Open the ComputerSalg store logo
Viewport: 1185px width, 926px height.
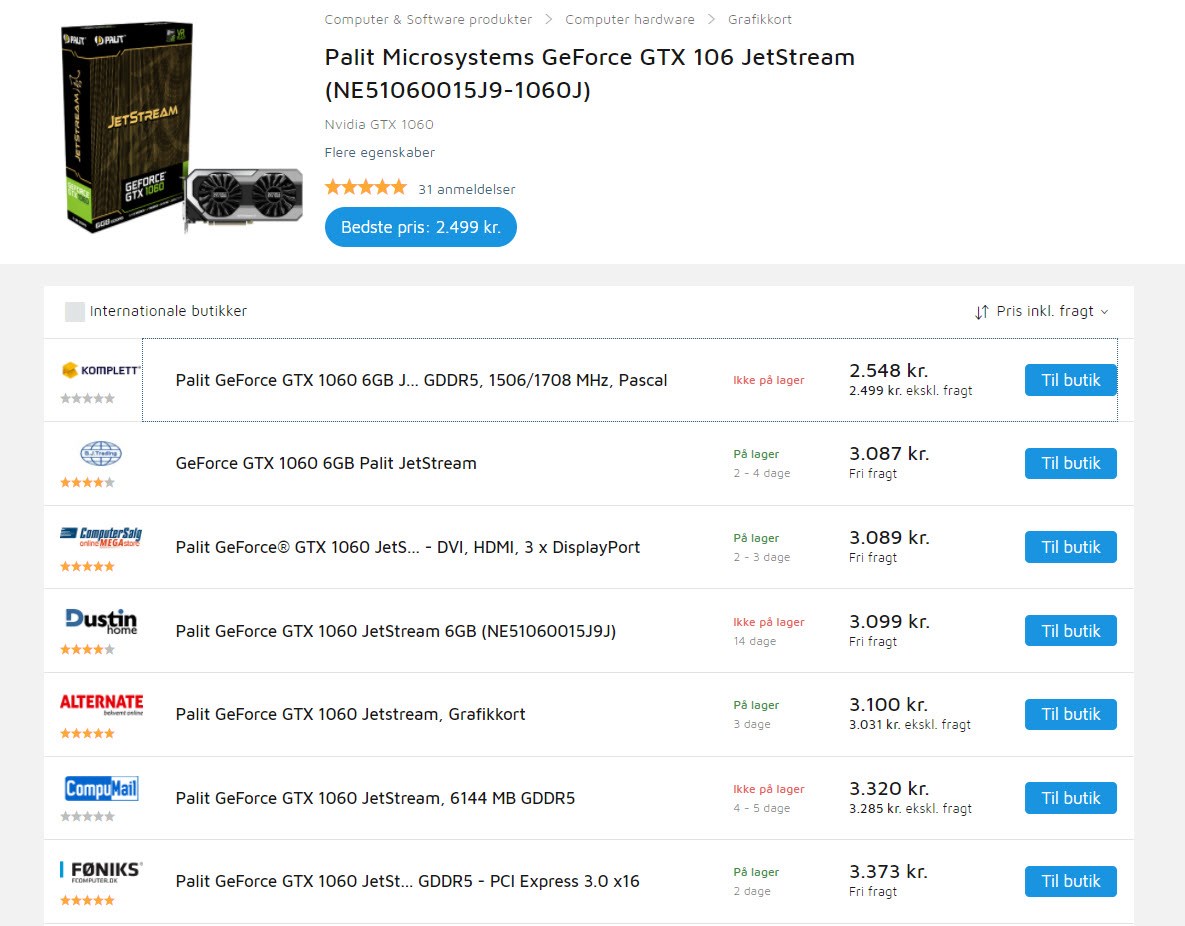click(100, 537)
